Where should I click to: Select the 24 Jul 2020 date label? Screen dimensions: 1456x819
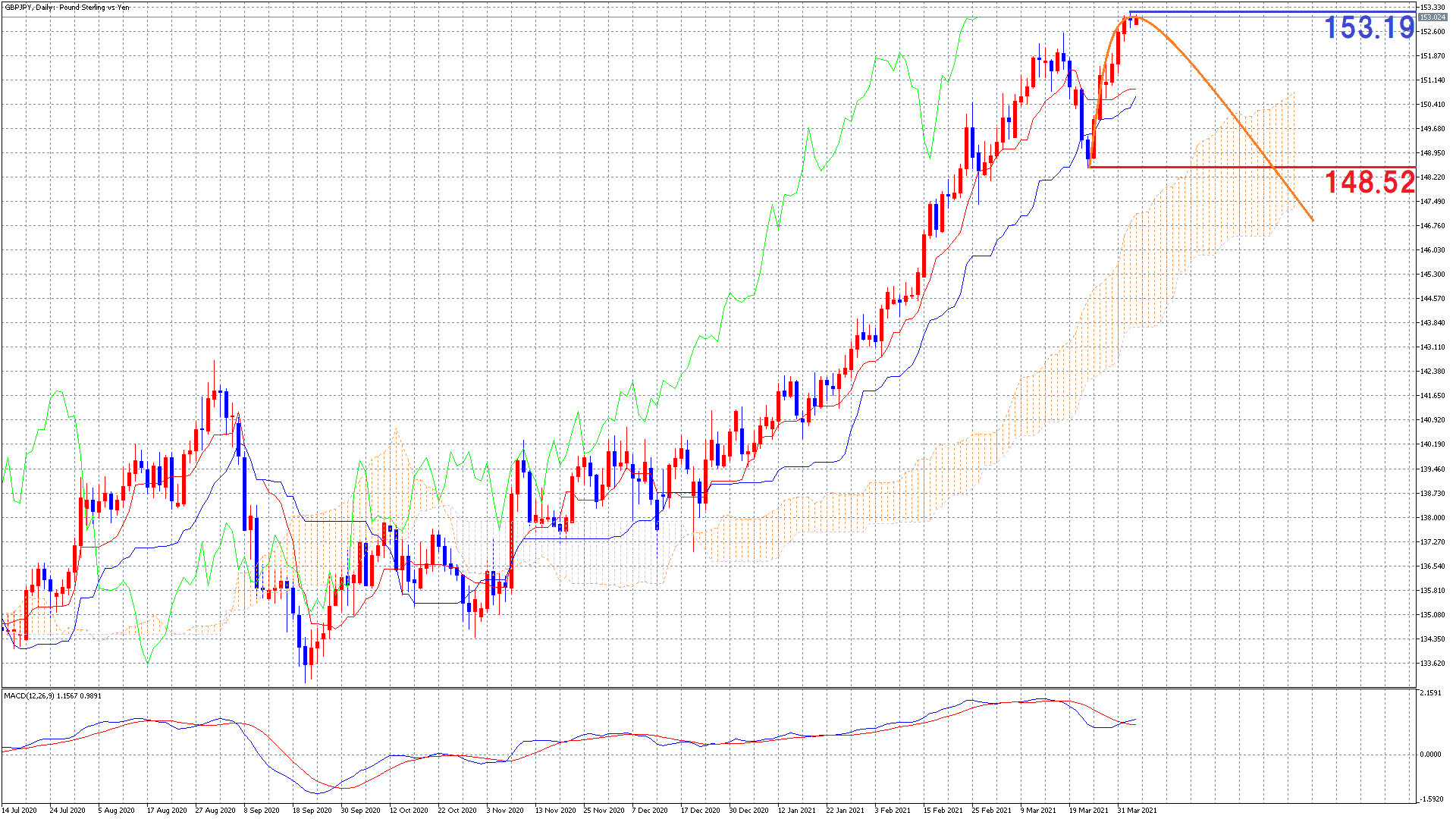[67, 811]
